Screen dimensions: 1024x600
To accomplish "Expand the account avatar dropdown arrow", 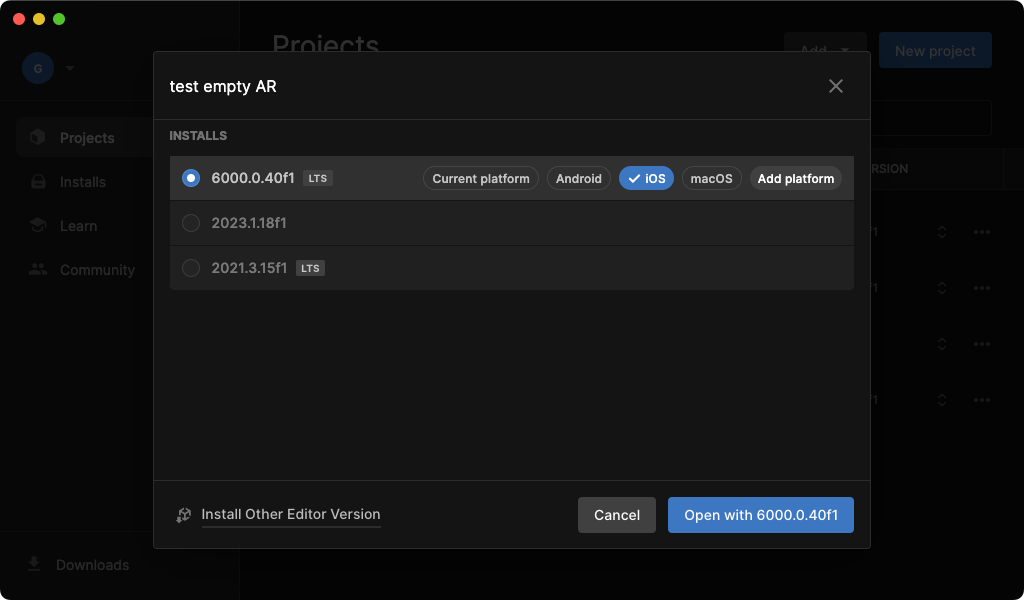I will (70, 69).
